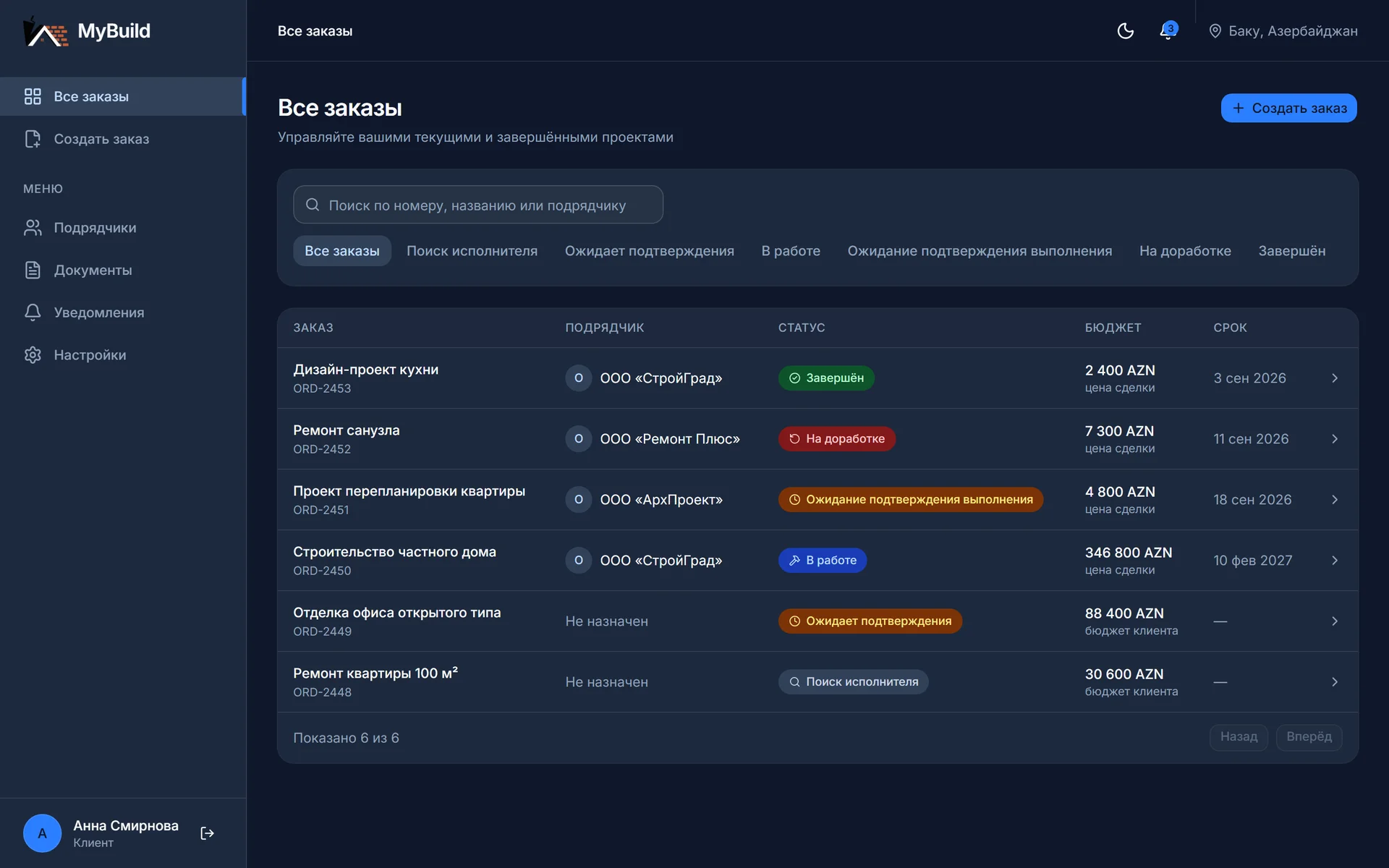Click the location pin icon
The height and width of the screenshot is (868, 1389).
tap(1215, 31)
